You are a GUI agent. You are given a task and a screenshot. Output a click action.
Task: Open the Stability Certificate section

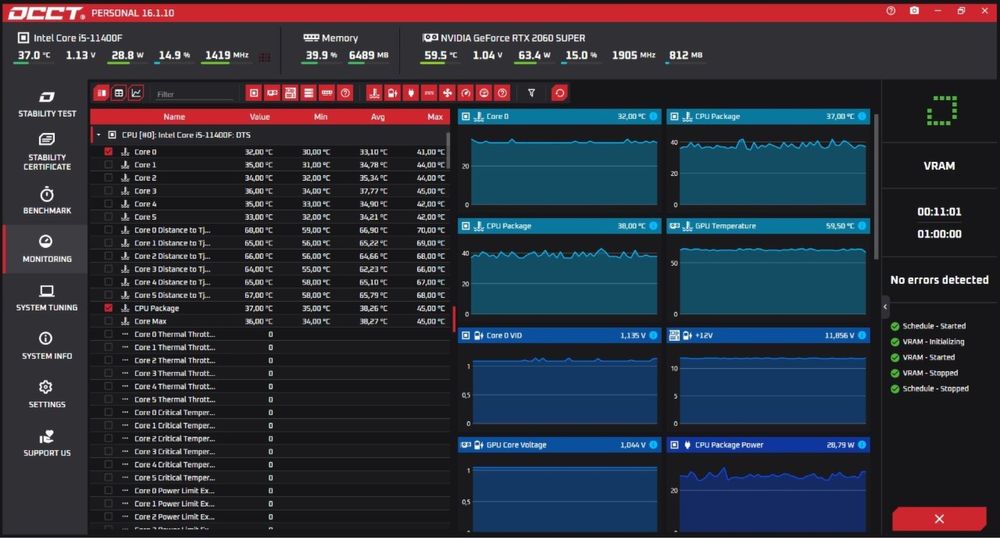[x=47, y=152]
